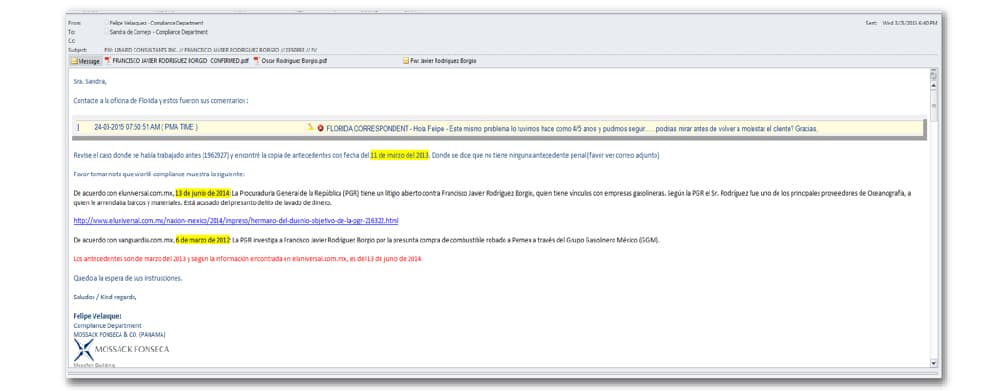The image size is (1000, 391).
Task: Click the greeting Sra. Sandra,
Action: (x=89, y=81)
